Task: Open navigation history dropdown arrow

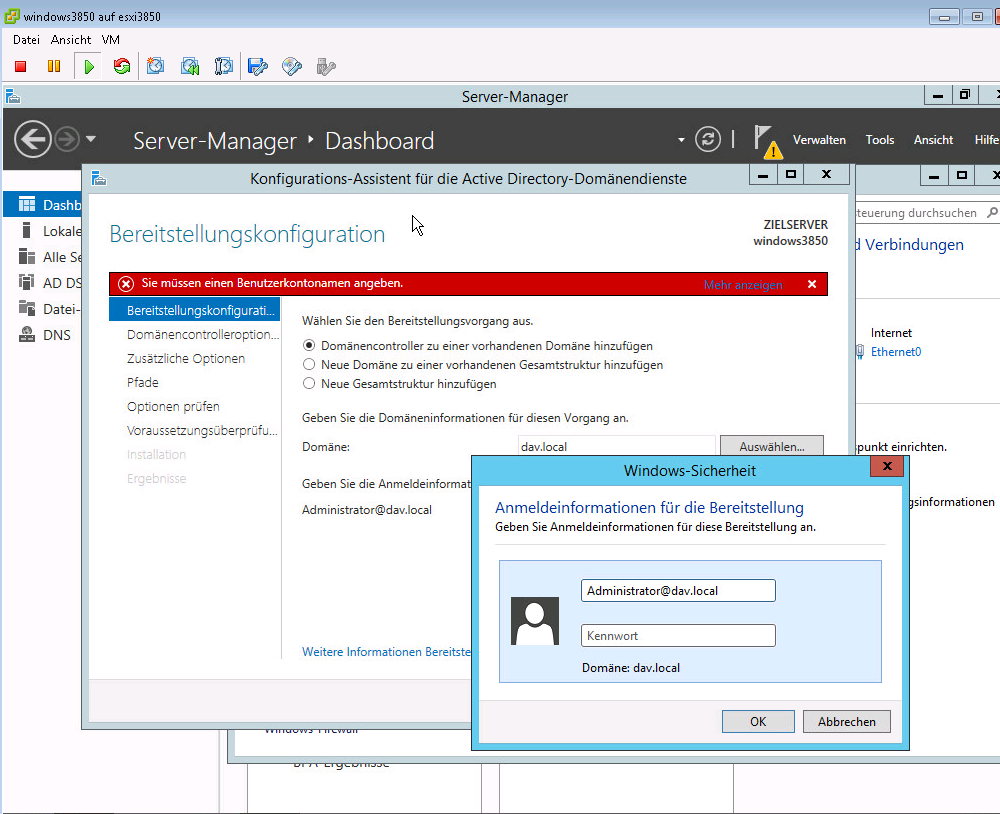Action: click(x=91, y=139)
